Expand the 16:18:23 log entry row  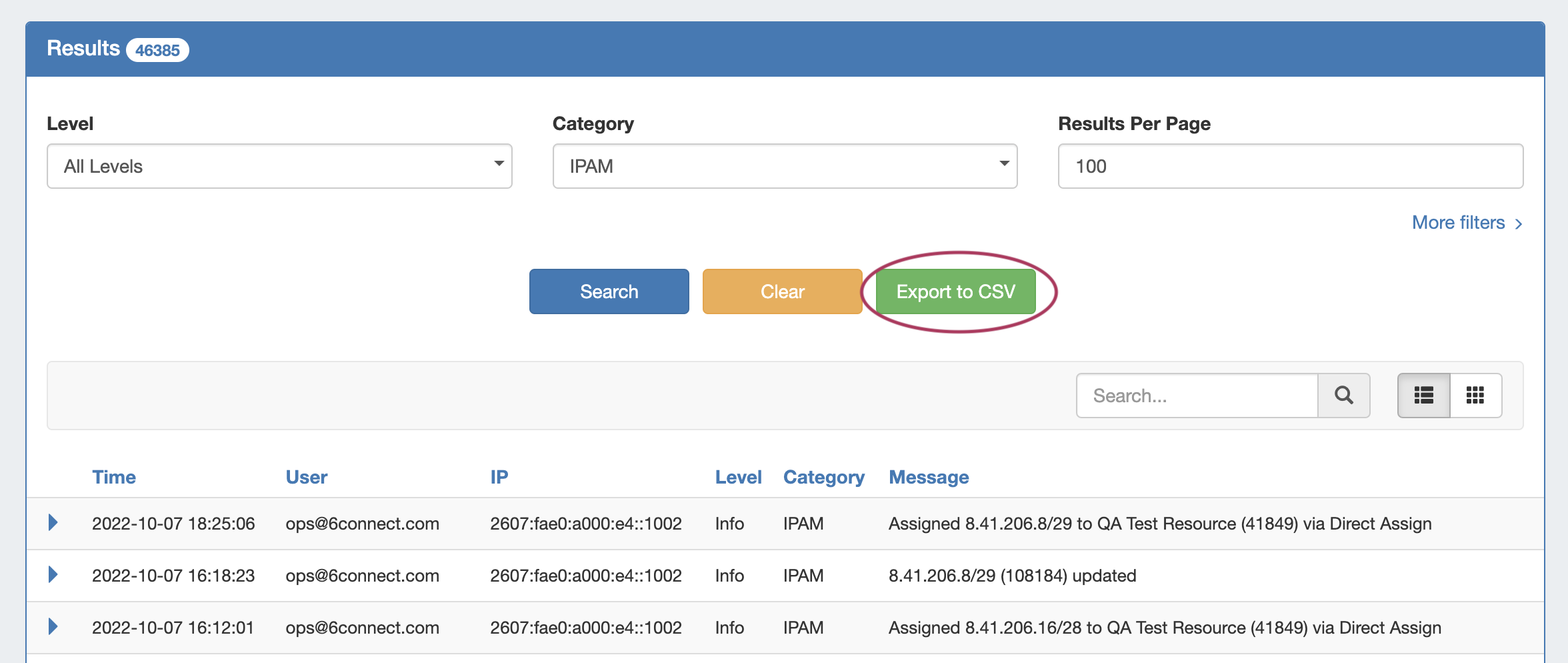pos(53,575)
